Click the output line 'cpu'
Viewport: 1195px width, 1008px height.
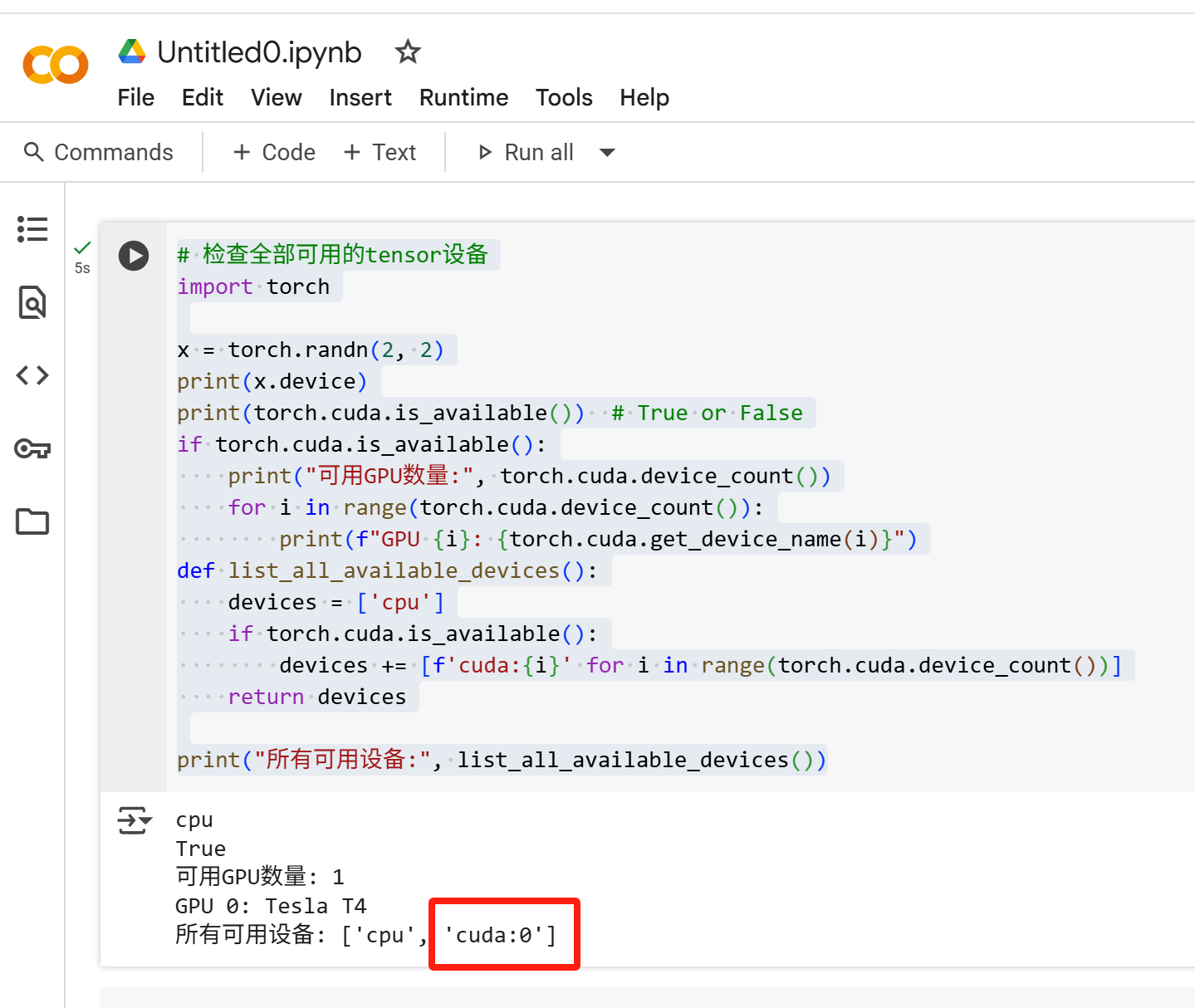tap(194, 820)
